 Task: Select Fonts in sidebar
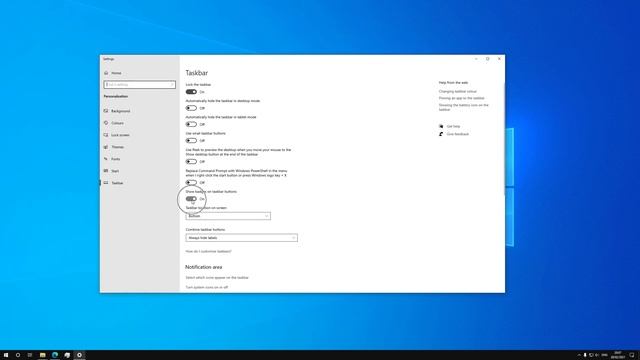tap(116, 159)
